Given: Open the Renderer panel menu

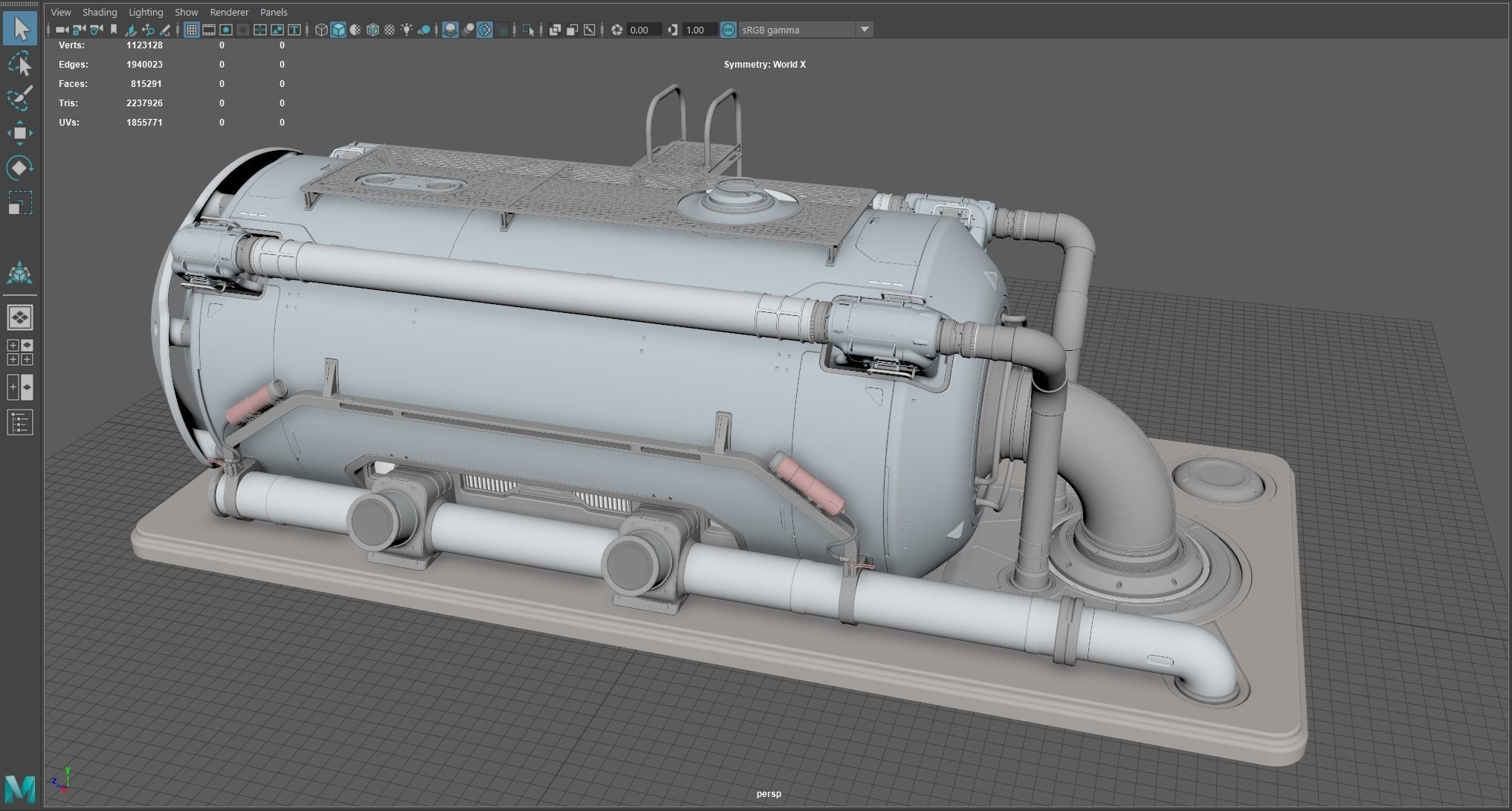Looking at the screenshot, I should point(229,12).
